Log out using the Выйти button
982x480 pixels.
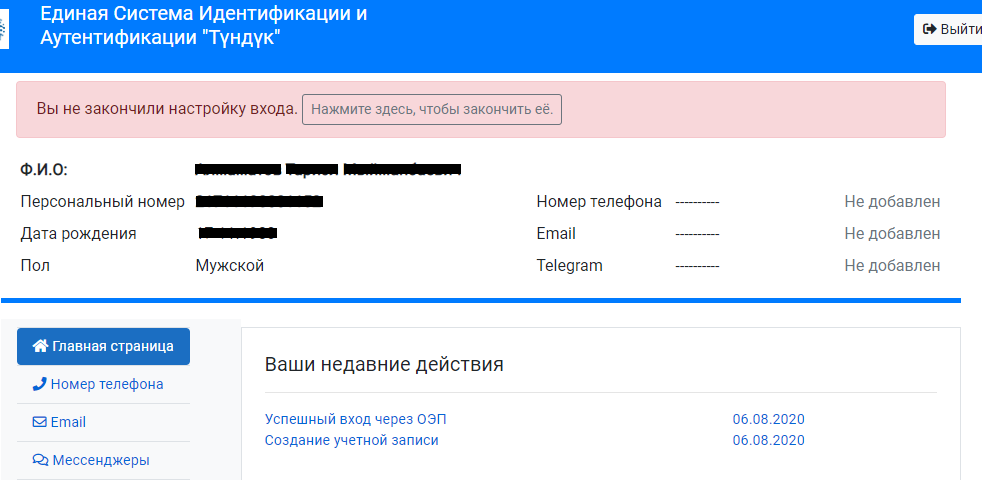coord(950,29)
